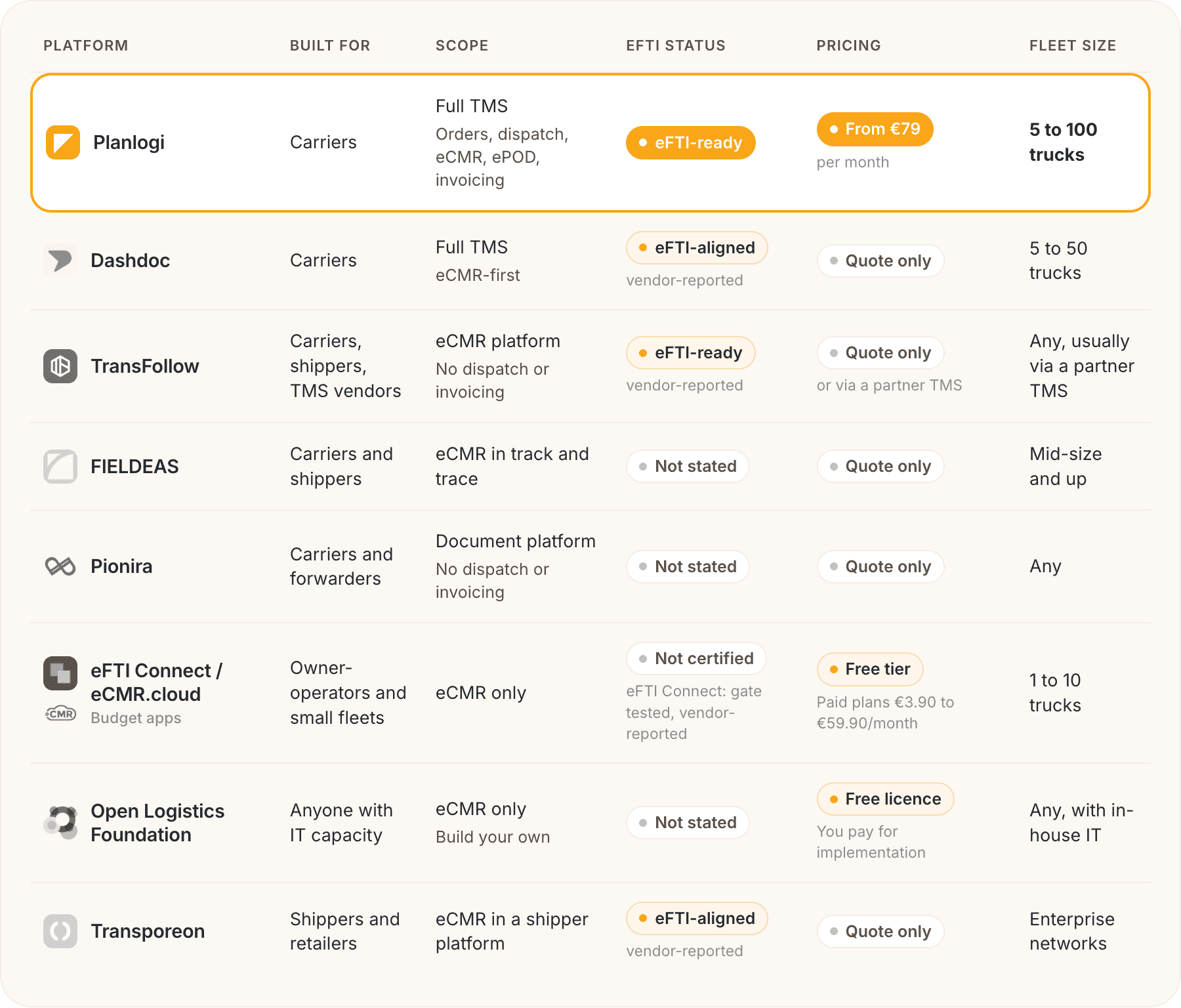
Task: Click the 'Enterprise networks' fleet size cell
Action: [1072, 931]
